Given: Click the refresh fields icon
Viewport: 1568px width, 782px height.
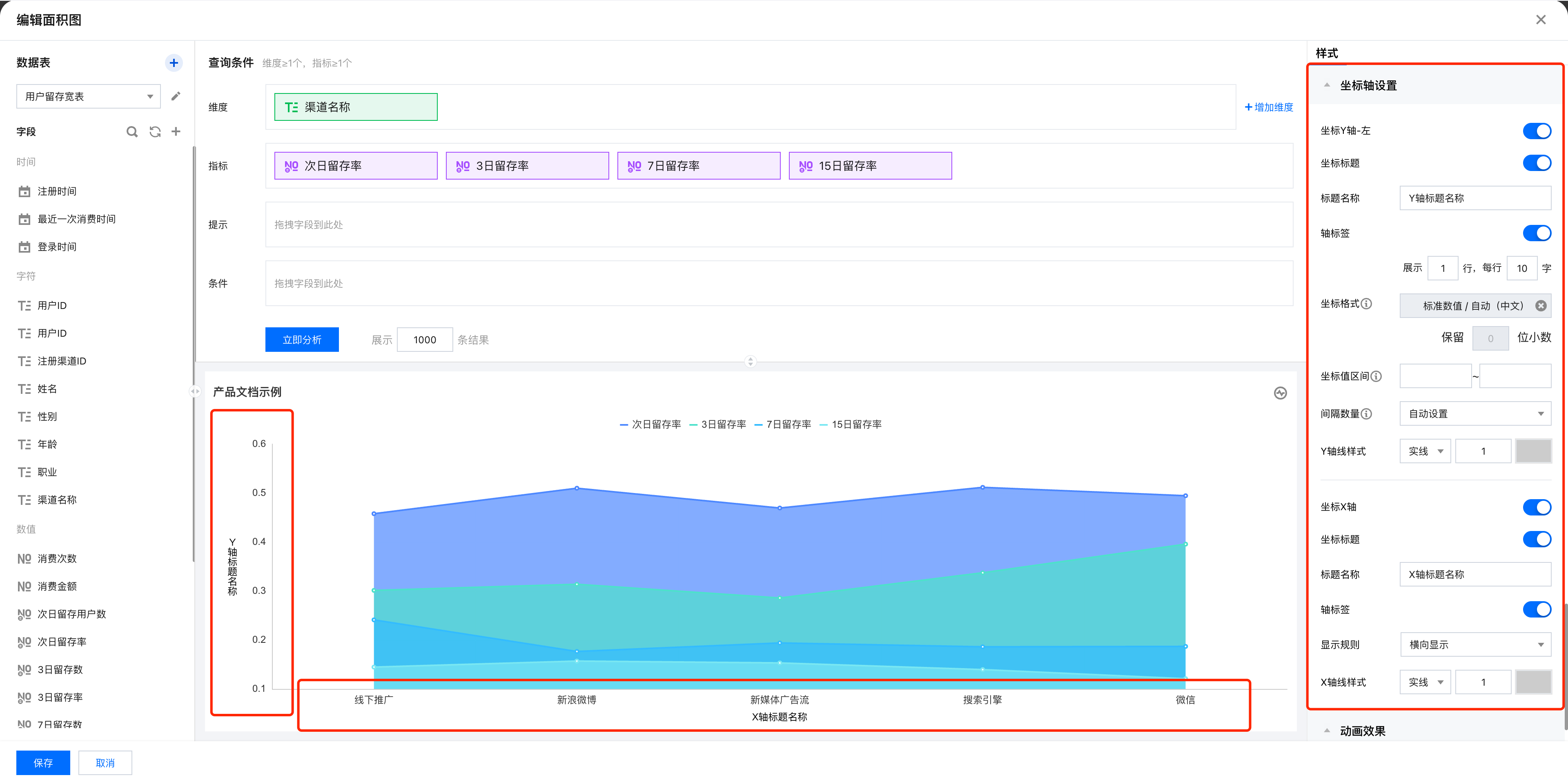Looking at the screenshot, I should tap(155, 131).
